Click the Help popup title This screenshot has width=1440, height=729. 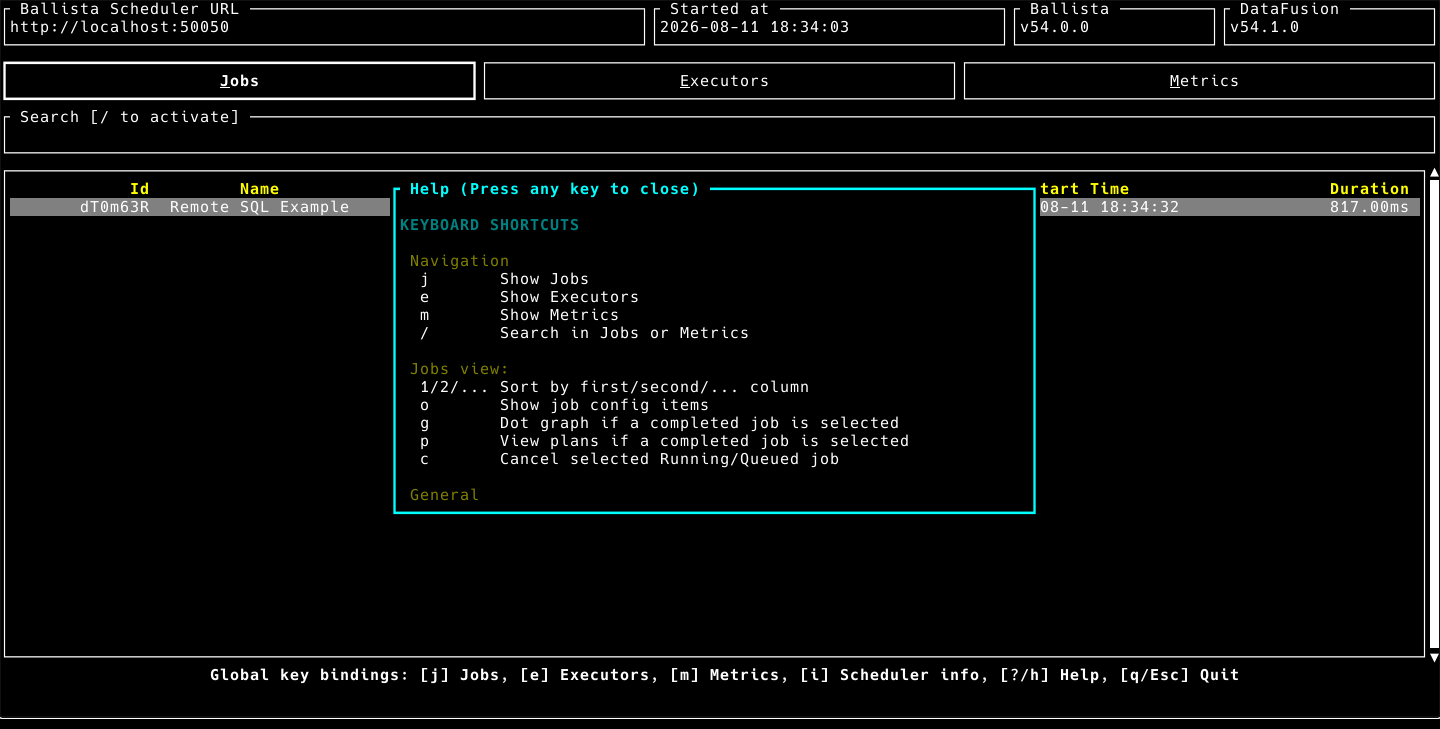555,189
